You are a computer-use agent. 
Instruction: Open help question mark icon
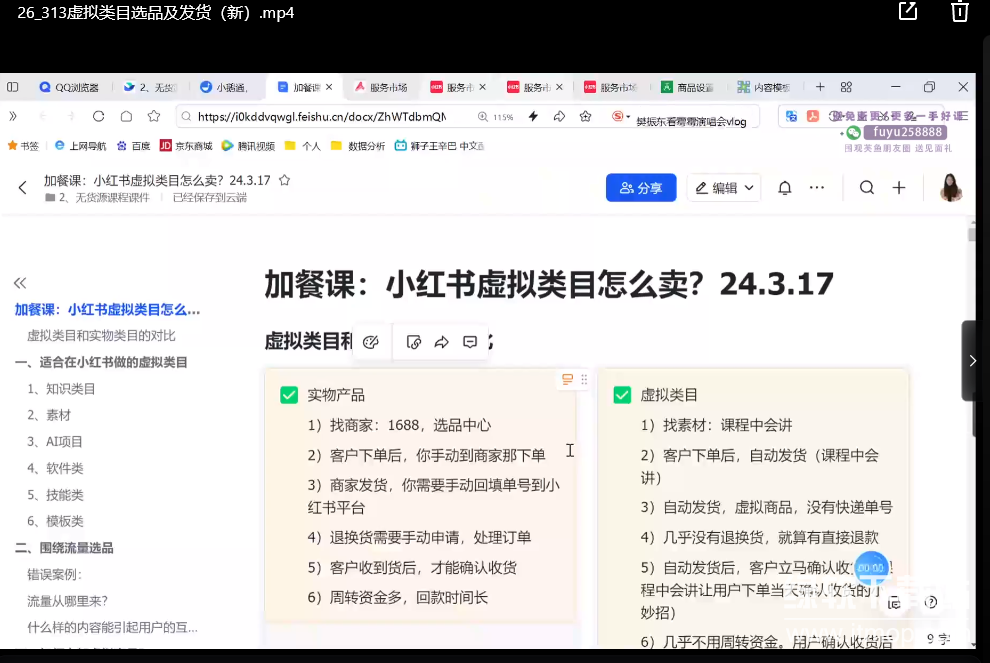931,602
